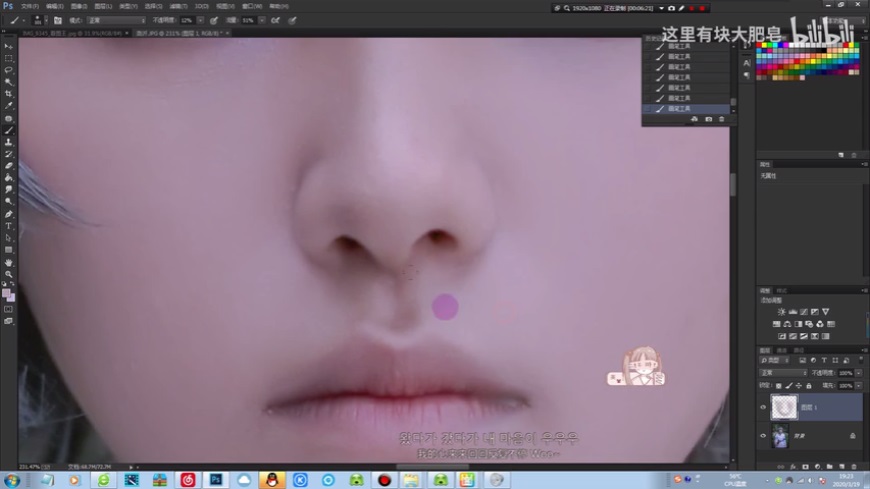Switch to the IMG_9345 document tab
Viewport: 870px width, 489px height.
(x=72, y=33)
